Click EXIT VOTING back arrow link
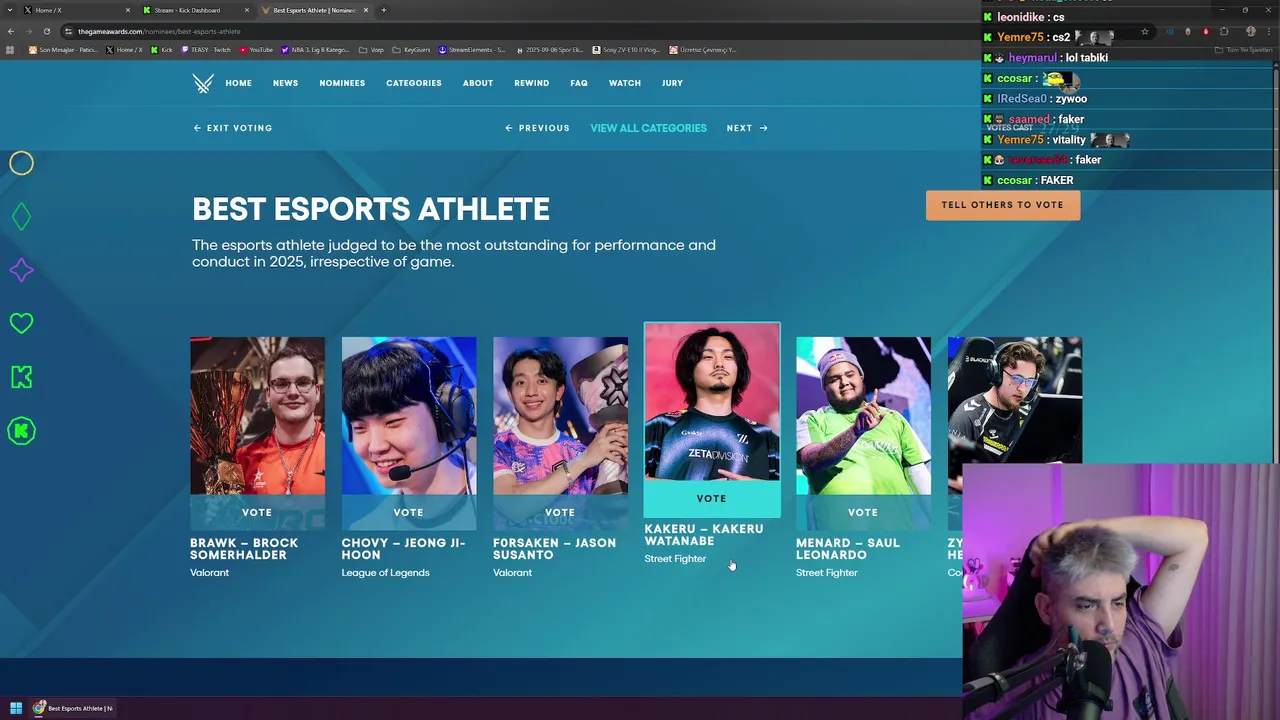Viewport: 1280px width, 720px height. (233, 128)
